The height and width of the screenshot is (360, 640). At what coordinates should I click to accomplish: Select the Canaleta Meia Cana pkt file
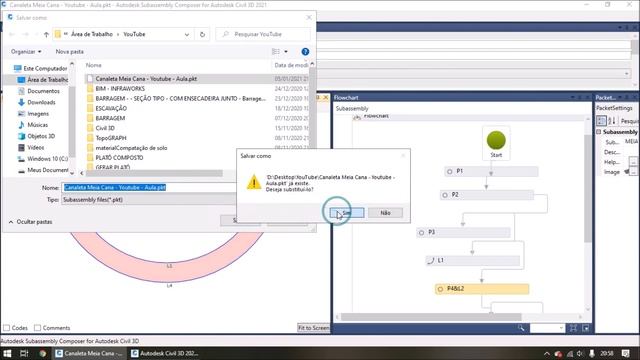[146, 78]
